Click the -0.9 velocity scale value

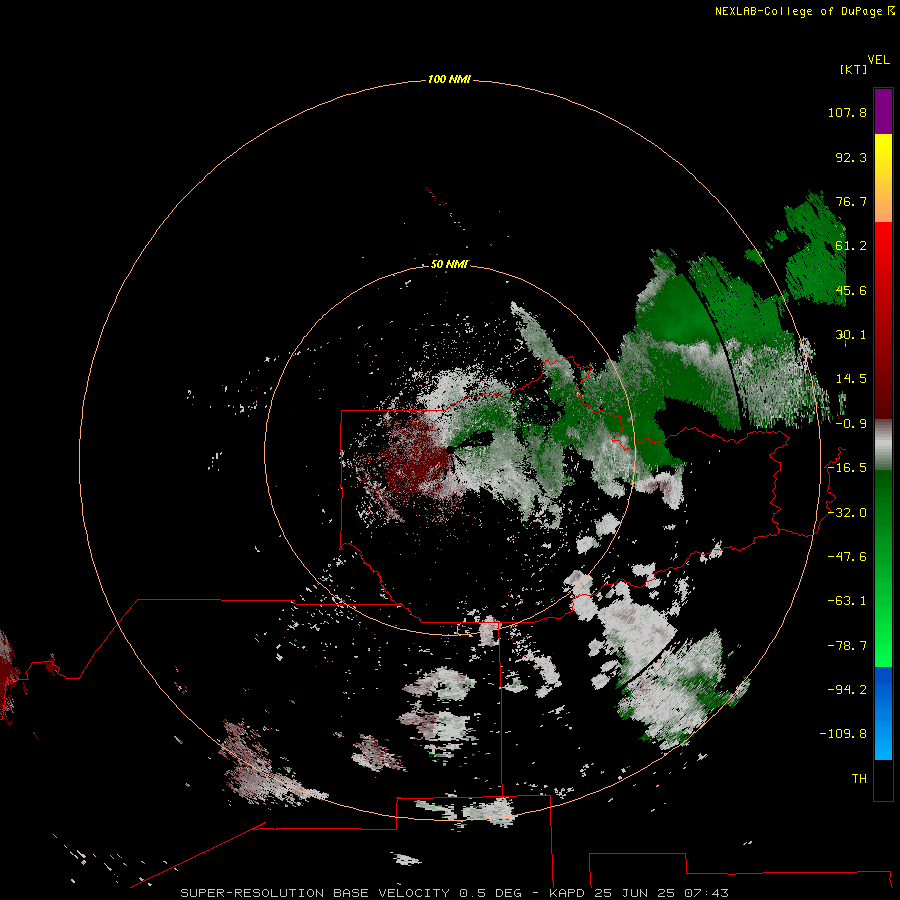(851, 424)
